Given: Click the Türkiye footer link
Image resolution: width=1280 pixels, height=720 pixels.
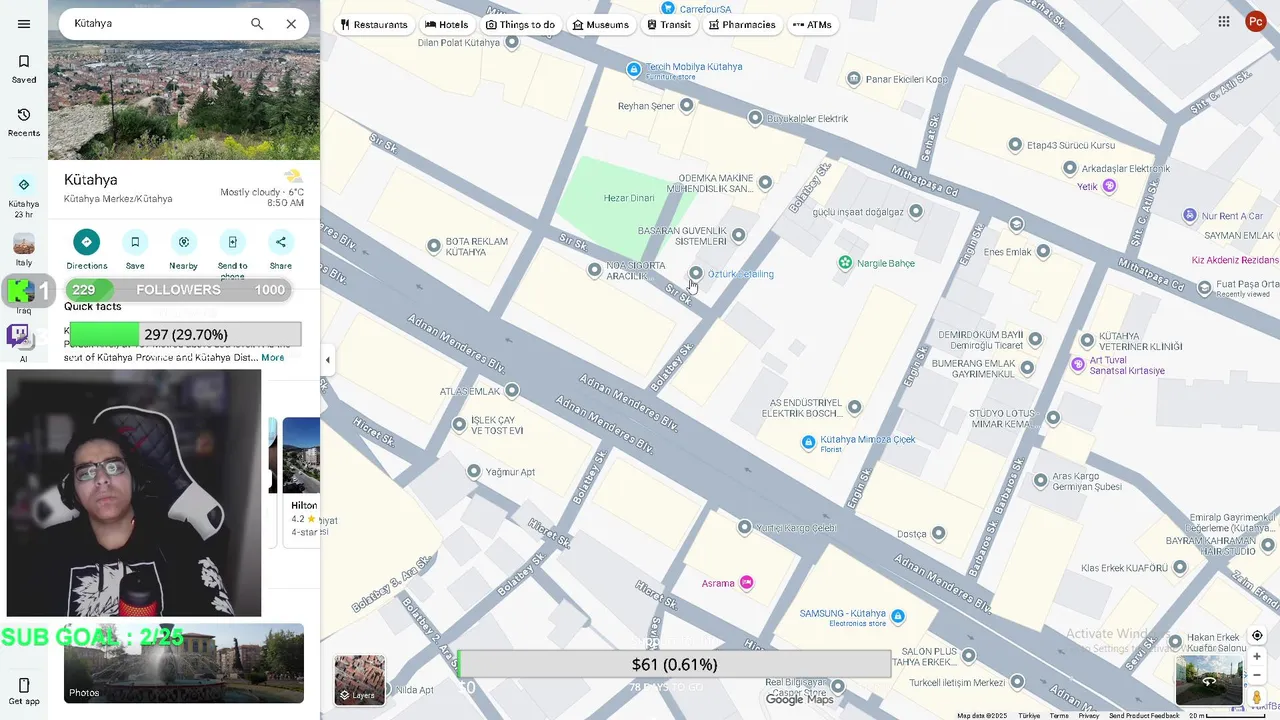Looking at the screenshot, I should click(x=1029, y=716).
